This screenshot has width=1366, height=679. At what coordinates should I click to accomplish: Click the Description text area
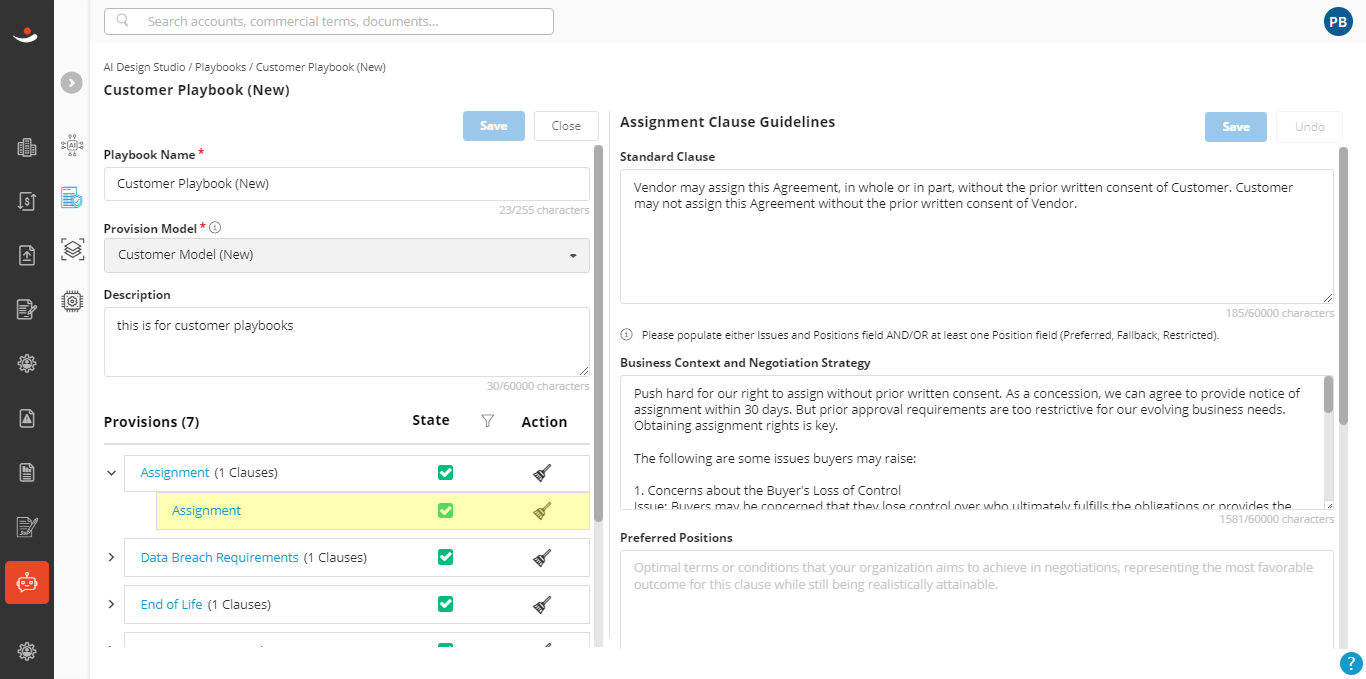click(347, 342)
